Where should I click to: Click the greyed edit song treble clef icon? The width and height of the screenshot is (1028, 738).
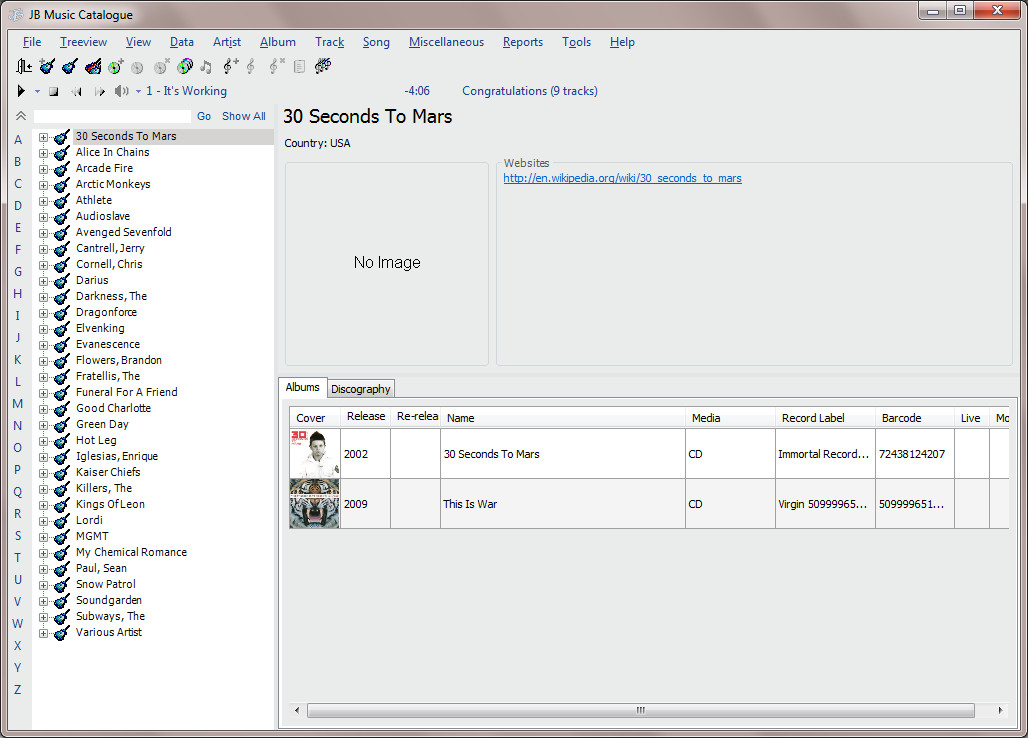(250, 66)
